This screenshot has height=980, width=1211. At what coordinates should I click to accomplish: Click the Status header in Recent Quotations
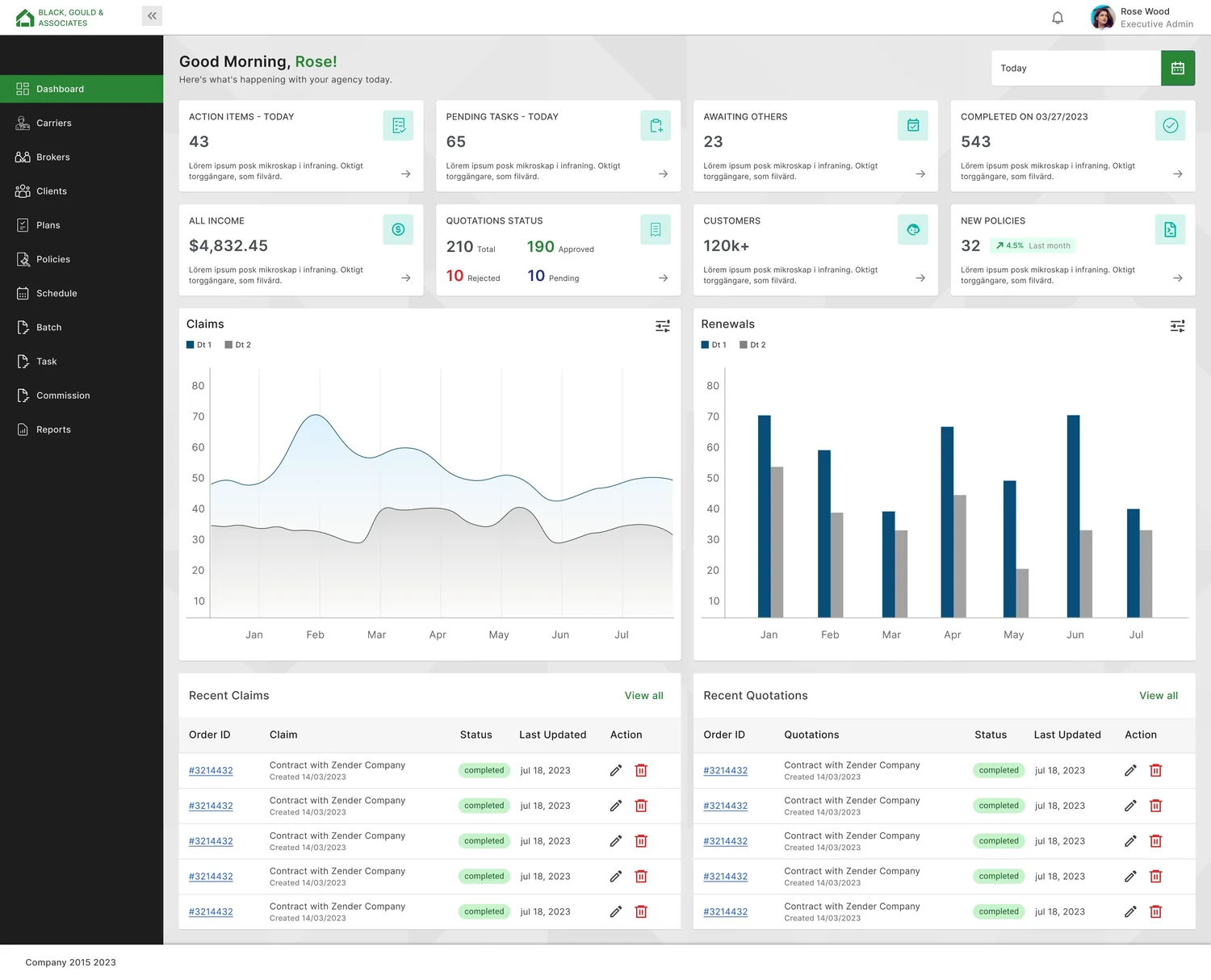(991, 735)
